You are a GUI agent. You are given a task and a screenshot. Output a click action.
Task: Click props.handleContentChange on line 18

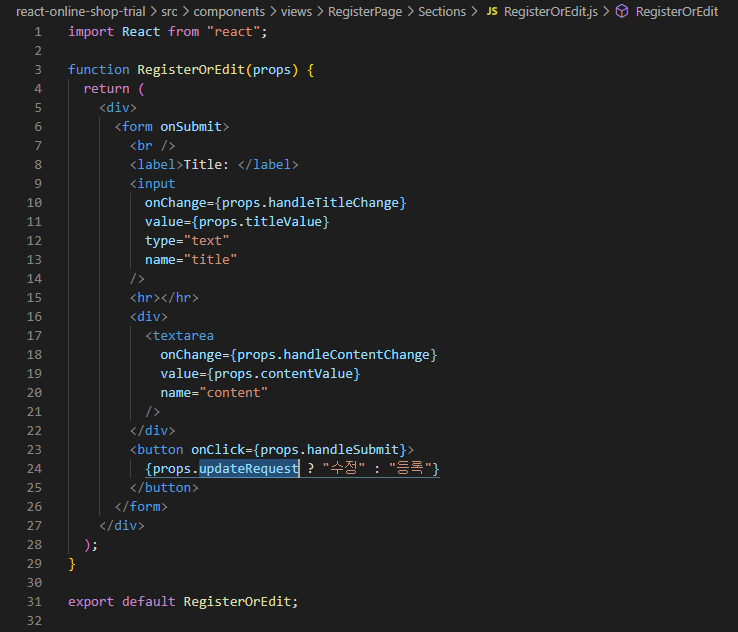coord(334,355)
